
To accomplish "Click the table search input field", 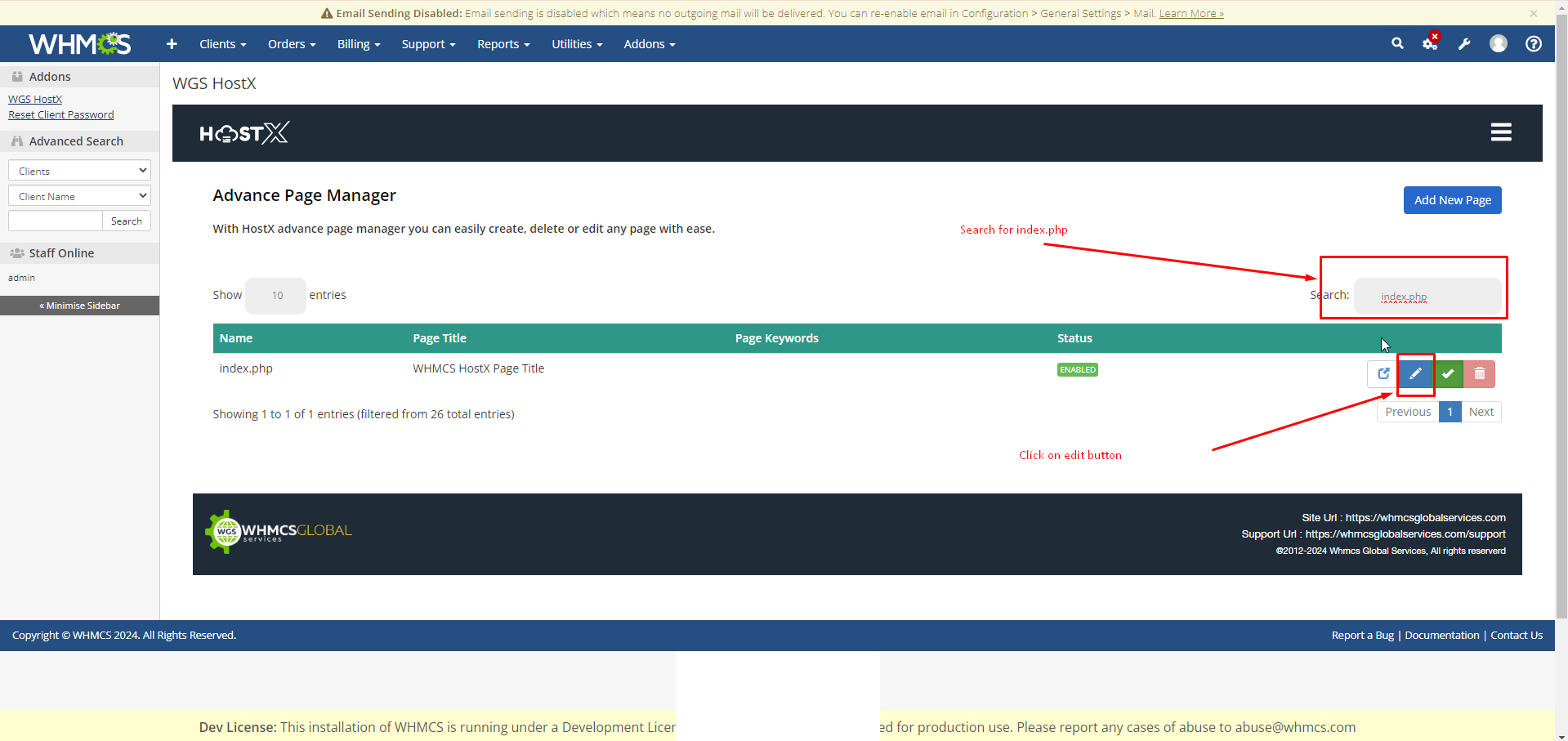I will [x=1427, y=297].
